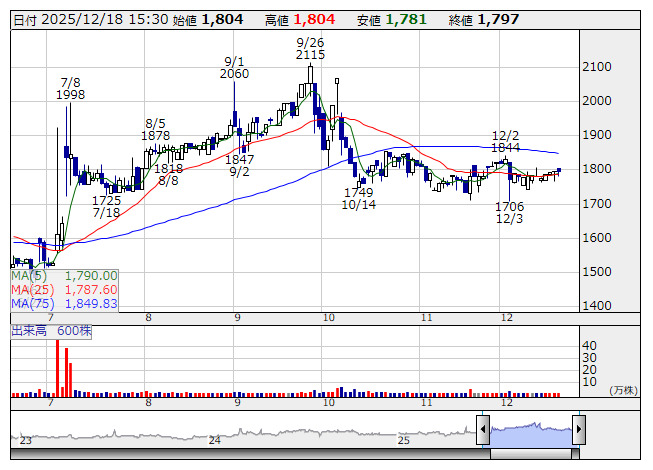This screenshot has width=653, height=470.
Task: Click the 1847 9/2 low annotation
Action: click(x=239, y=165)
